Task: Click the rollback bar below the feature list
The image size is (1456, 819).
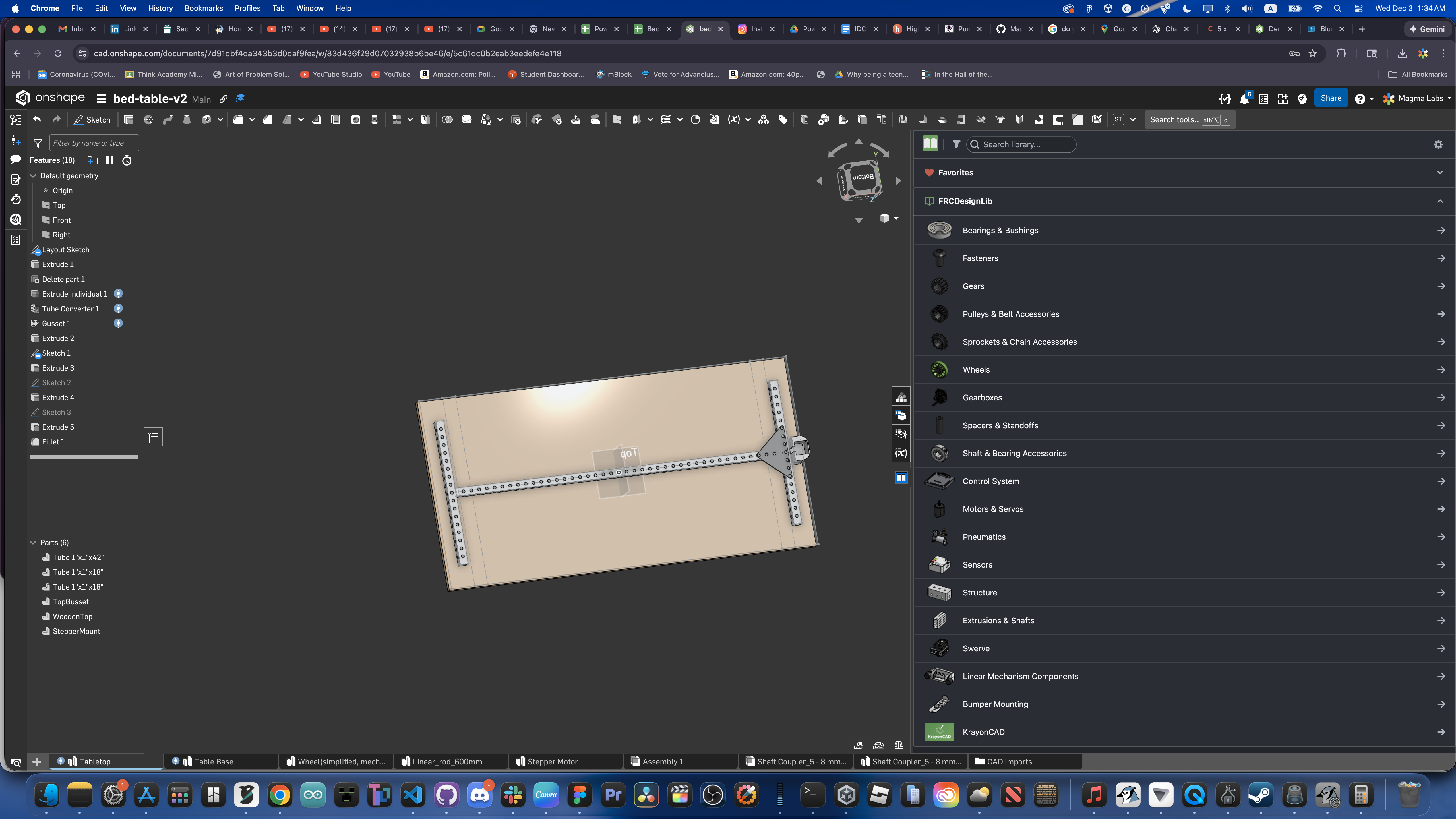Action: pyautogui.click(x=83, y=457)
